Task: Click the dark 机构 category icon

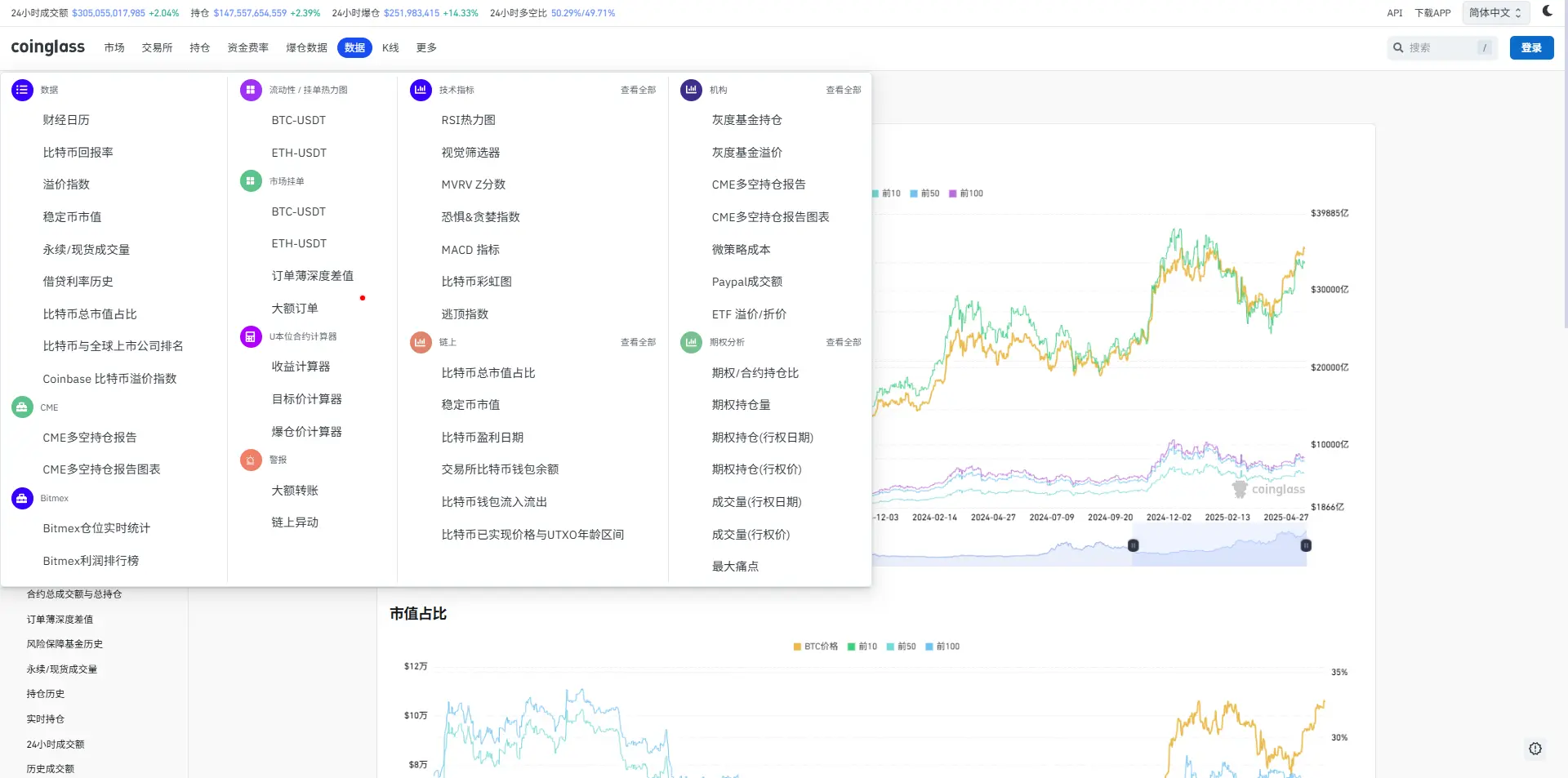Action: (x=691, y=90)
